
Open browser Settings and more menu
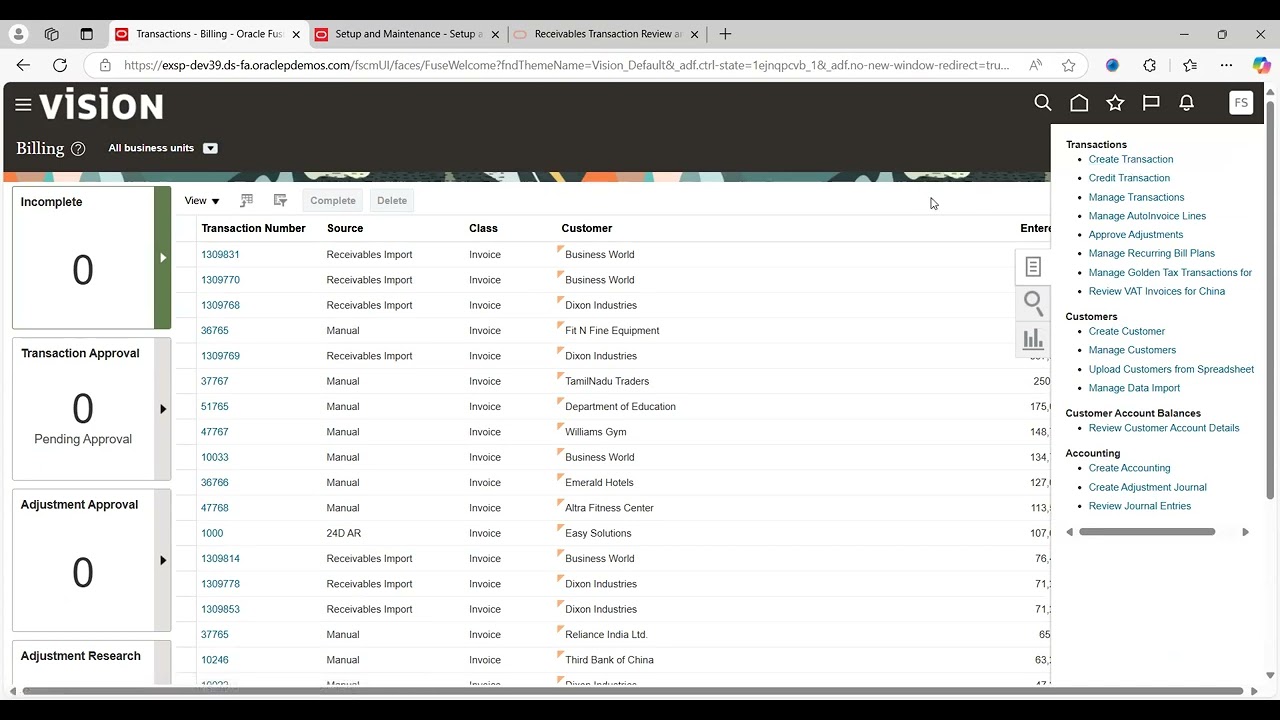click(x=1226, y=65)
